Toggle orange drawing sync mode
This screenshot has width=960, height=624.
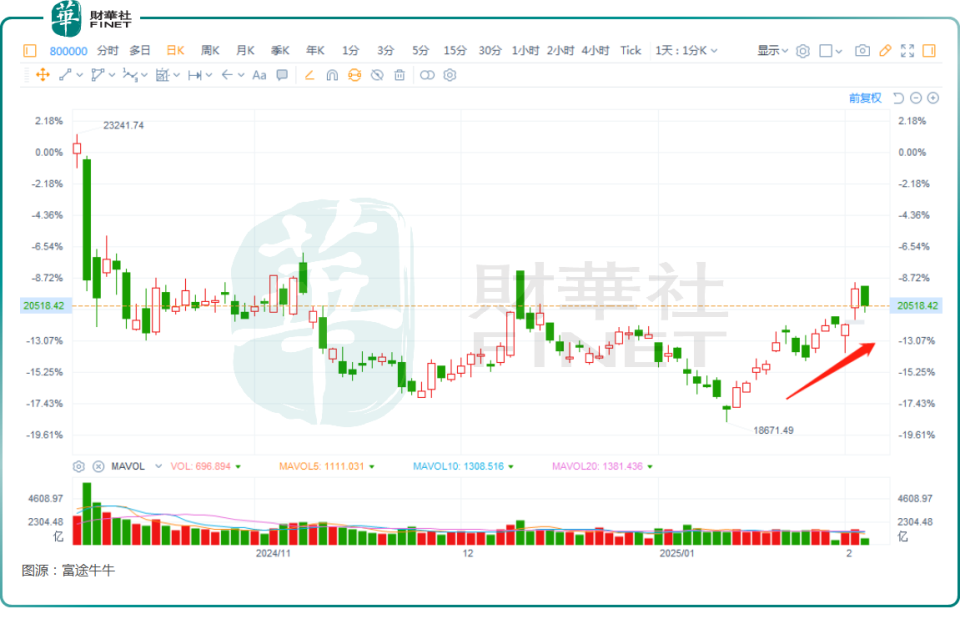point(354,75)
